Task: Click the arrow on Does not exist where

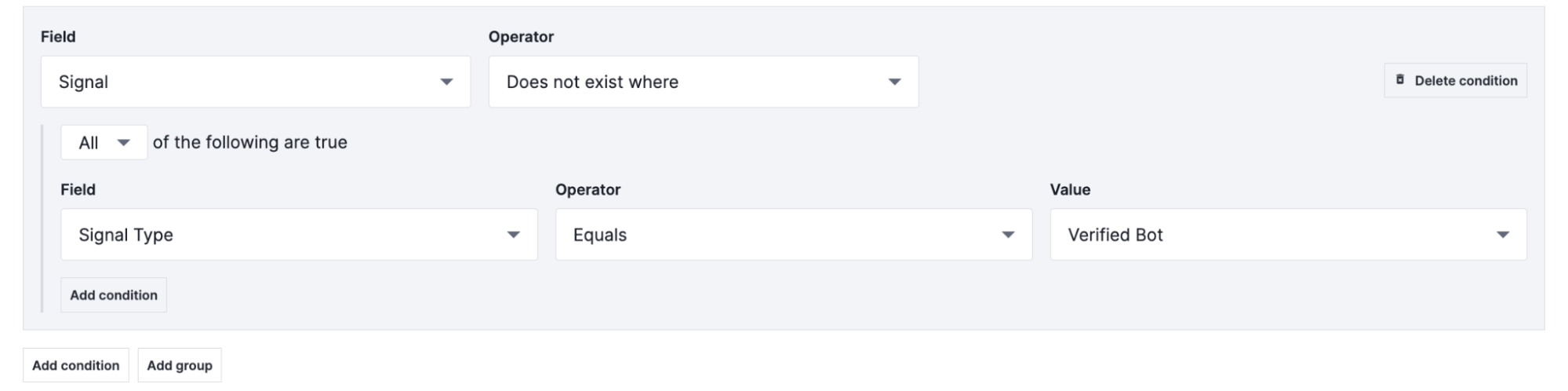Action: pos(894,82)
